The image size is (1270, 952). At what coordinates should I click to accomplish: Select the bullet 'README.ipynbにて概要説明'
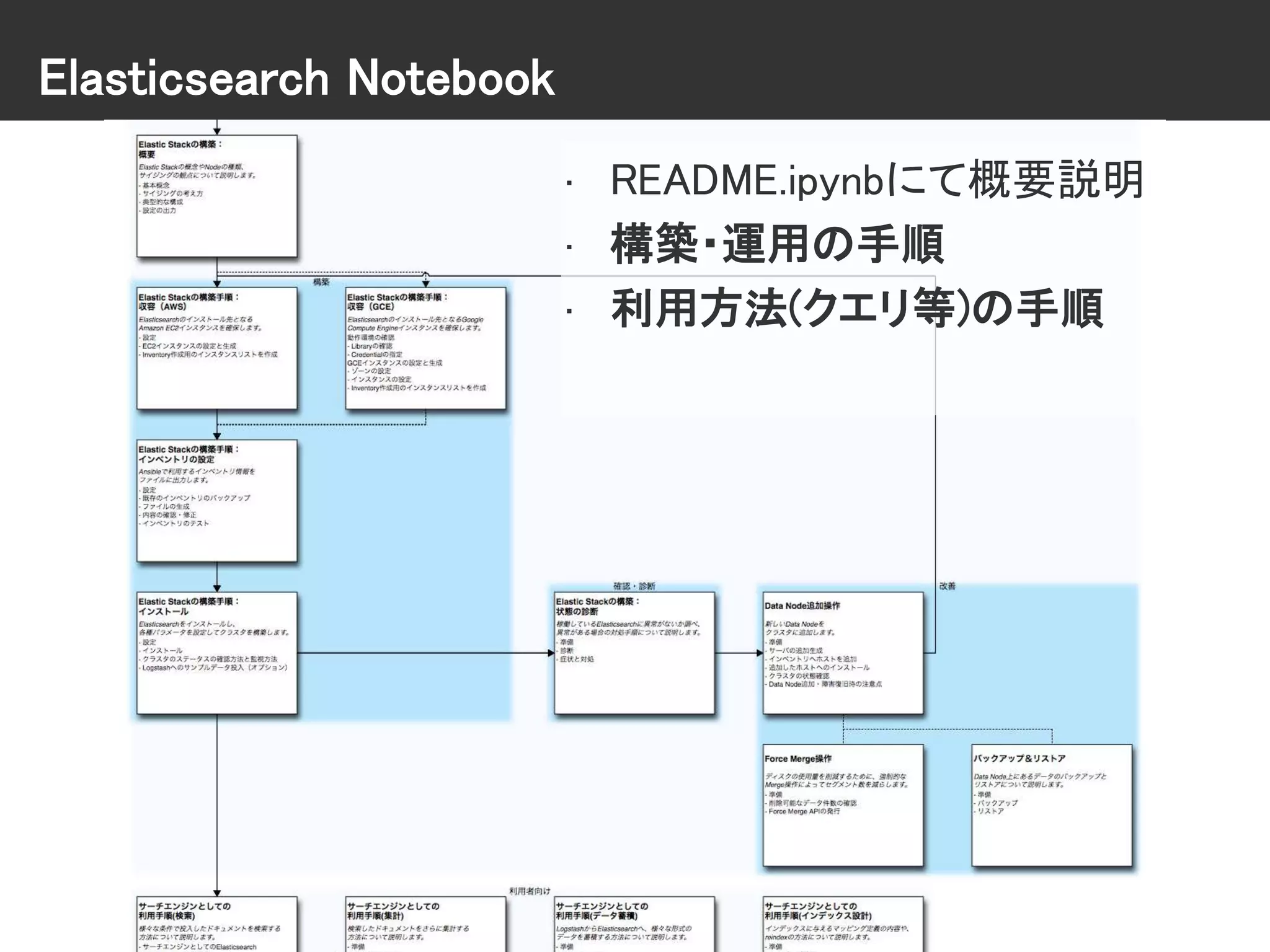click(x=876, y=180)
